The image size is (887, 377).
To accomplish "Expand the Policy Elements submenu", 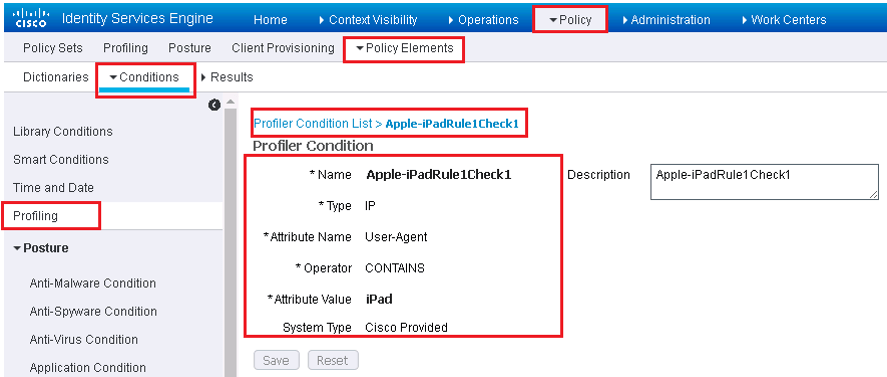I will pos(404,49).
